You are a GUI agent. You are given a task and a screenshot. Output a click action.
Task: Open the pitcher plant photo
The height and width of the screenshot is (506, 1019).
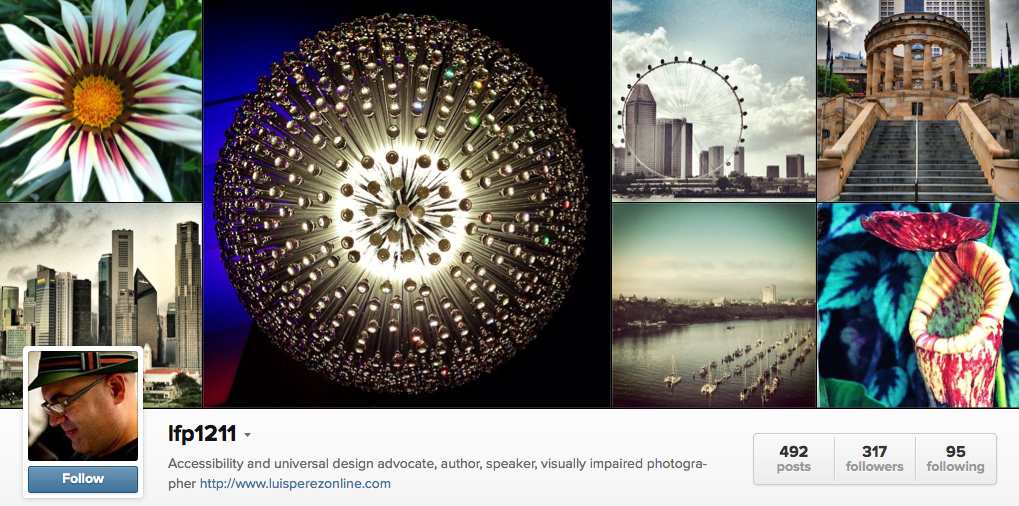coord(918,305)
